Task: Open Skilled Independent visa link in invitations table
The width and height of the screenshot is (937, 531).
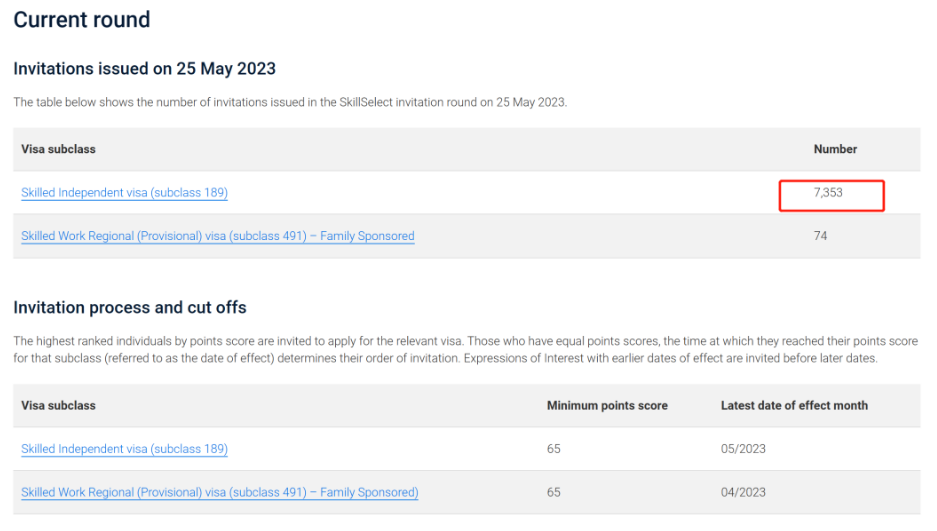Action: pos(124,193)
